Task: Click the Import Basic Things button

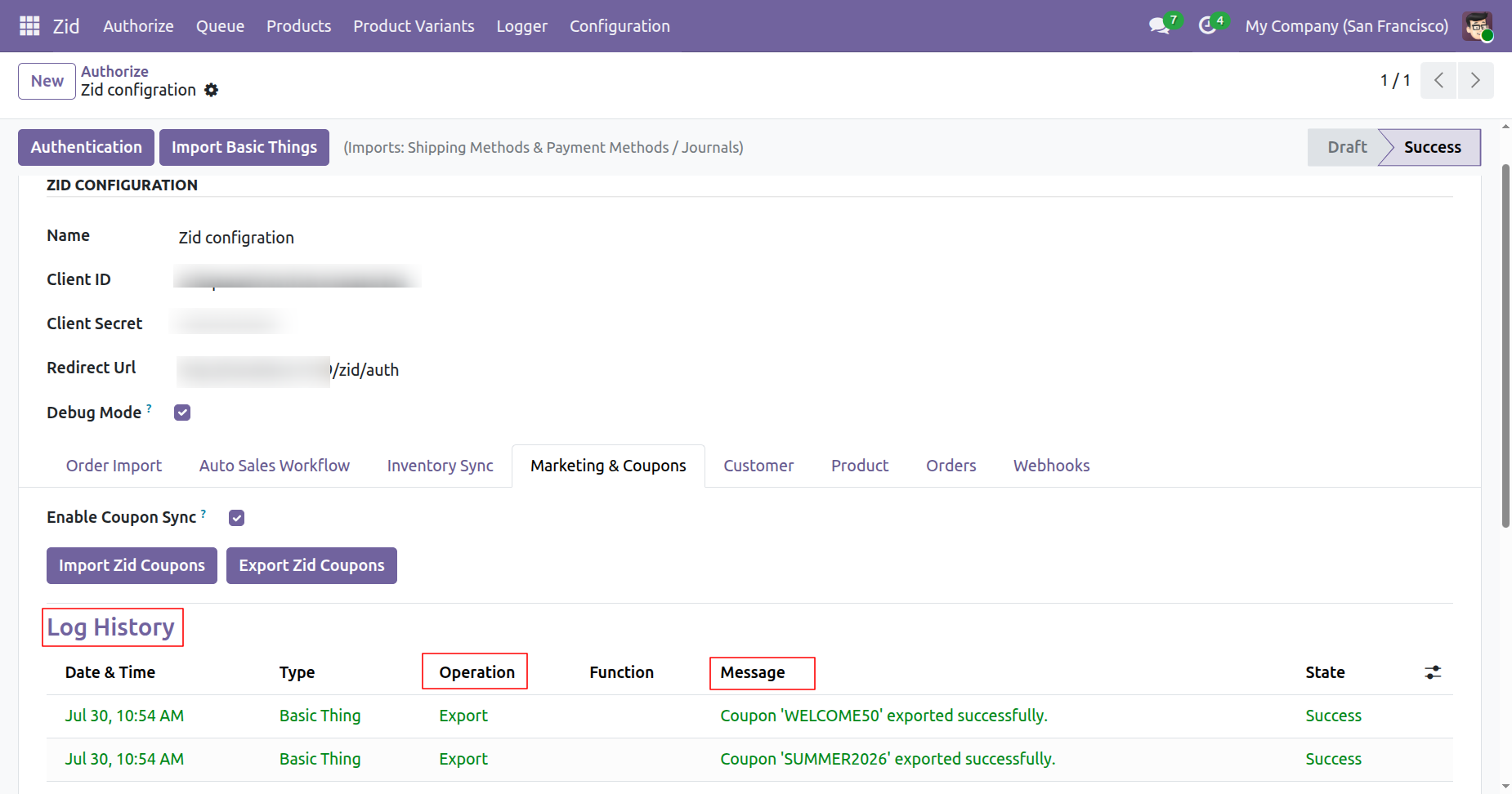Action: (244, 147)
